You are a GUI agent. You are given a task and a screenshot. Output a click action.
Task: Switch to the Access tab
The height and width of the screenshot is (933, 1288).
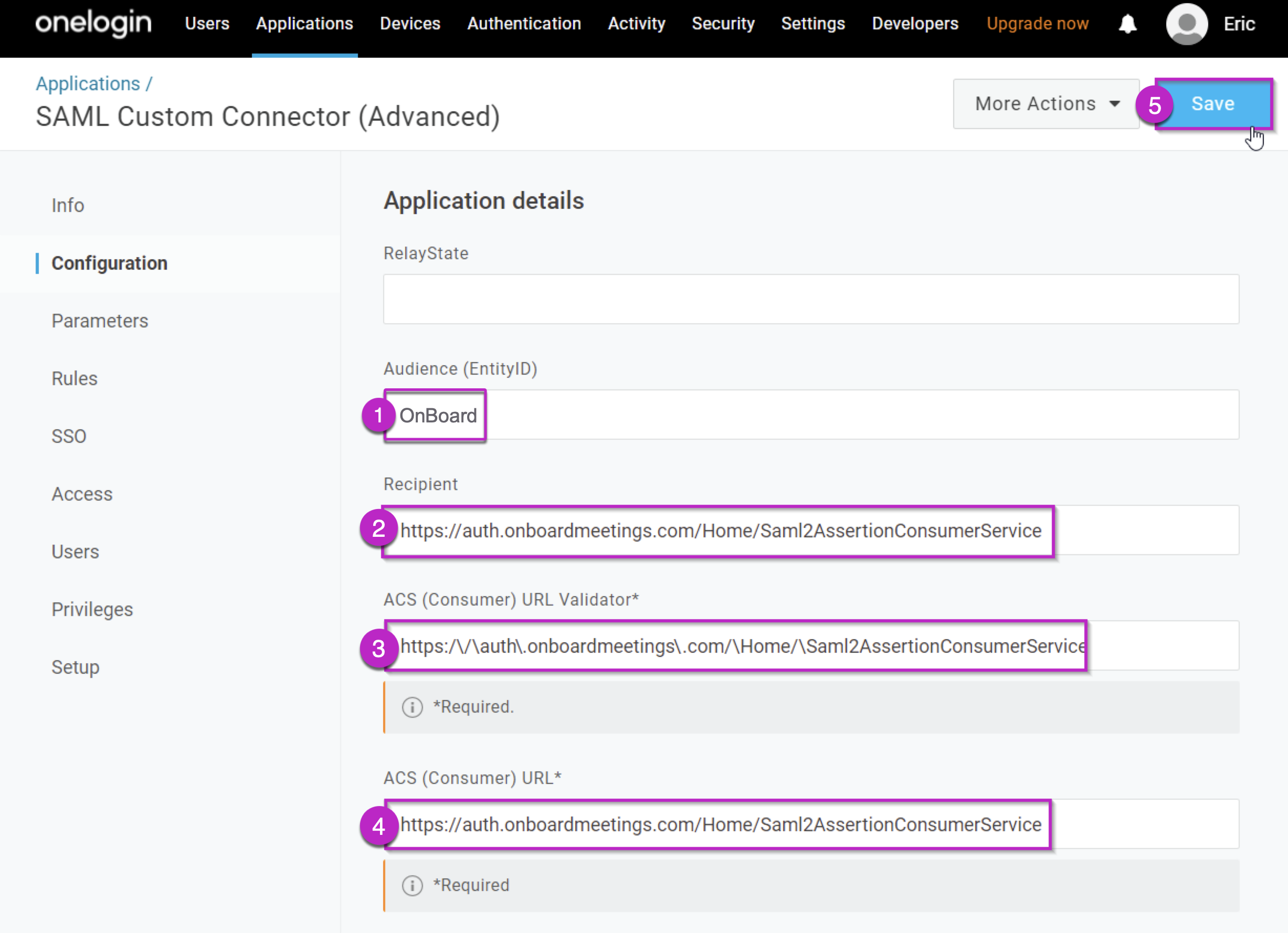[x=82, y=494]
